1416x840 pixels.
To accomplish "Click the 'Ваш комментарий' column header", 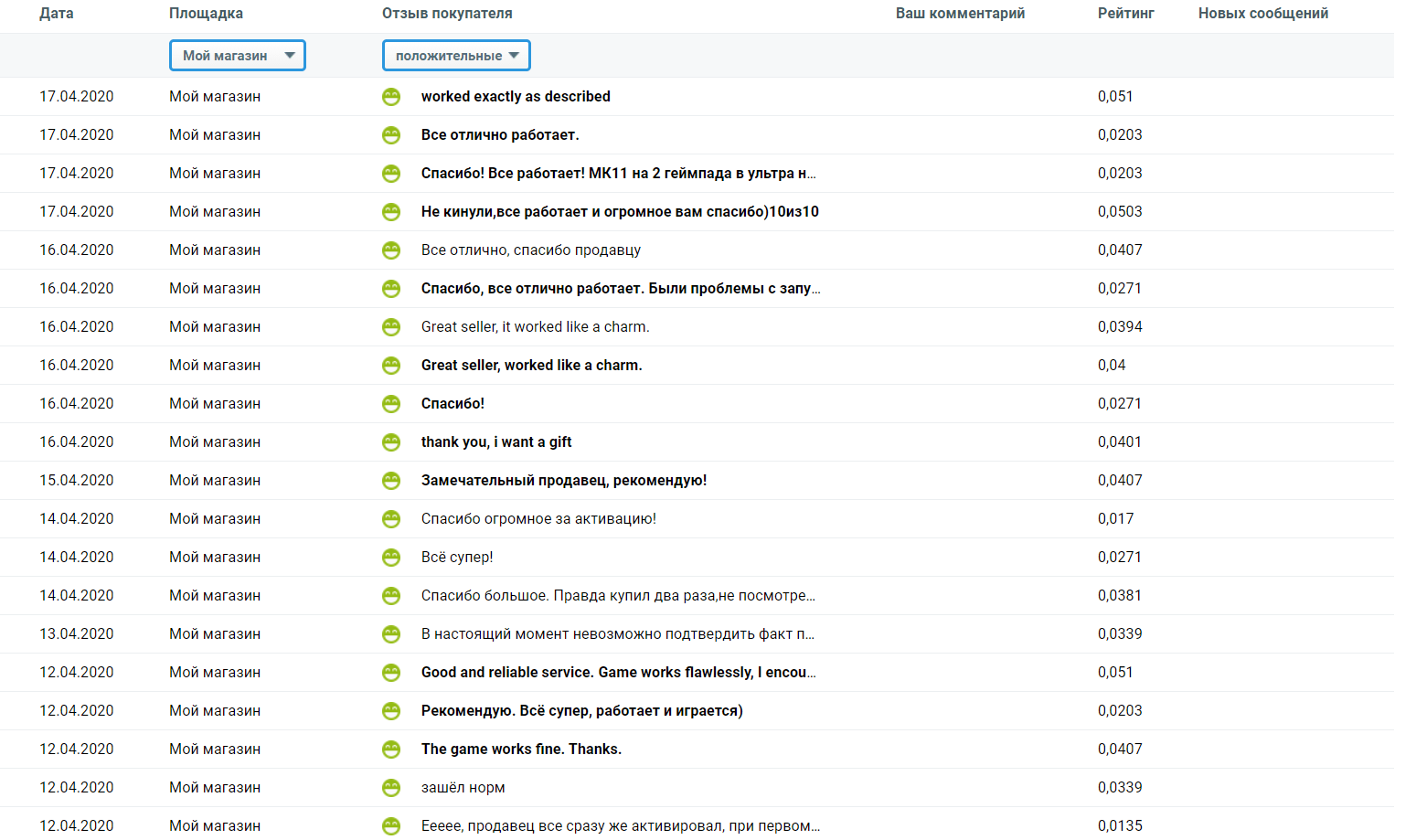I will [960, 14].
